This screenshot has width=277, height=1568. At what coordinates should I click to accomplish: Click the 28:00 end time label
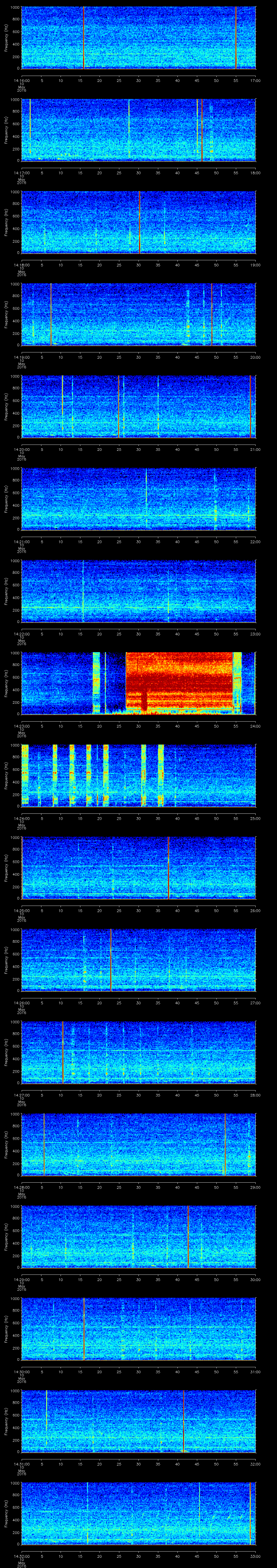coord(255,1095)
